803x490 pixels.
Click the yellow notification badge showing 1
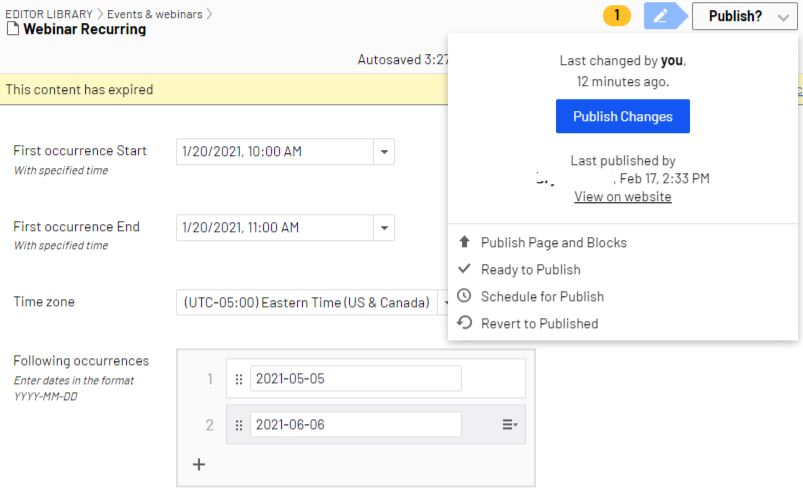[x=617, y=16]
